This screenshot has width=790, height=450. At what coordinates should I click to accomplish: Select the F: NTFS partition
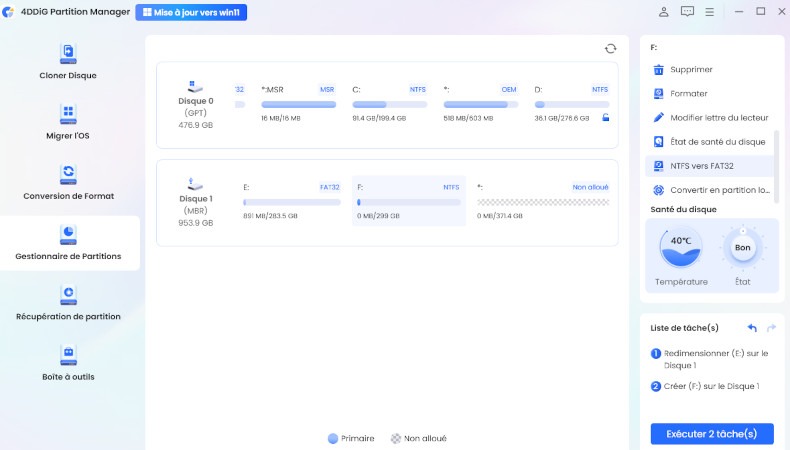(409, 201)
